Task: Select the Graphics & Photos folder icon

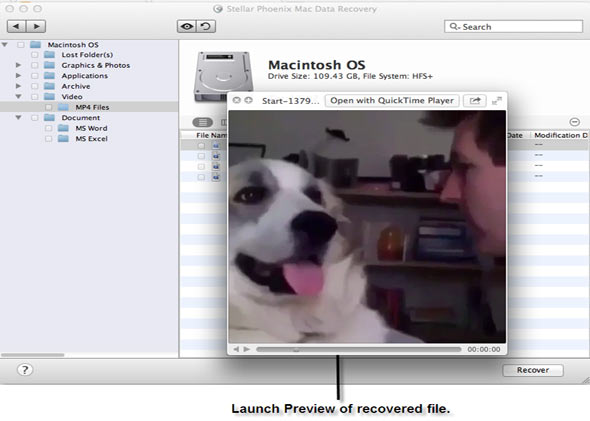Action: coord(49,65)
